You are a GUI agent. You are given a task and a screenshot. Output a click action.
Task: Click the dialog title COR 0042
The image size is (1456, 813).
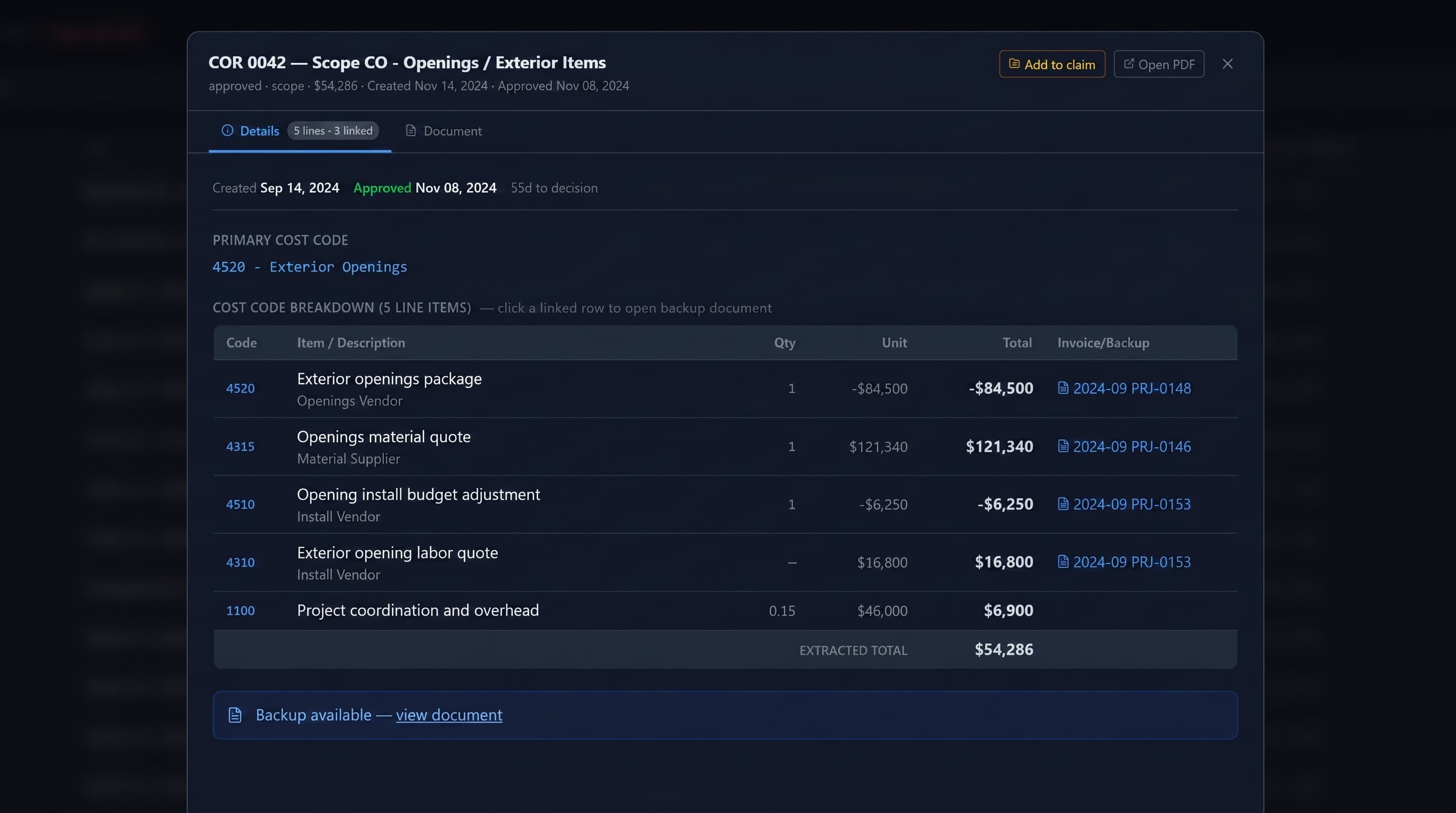(x=407, y=62)
